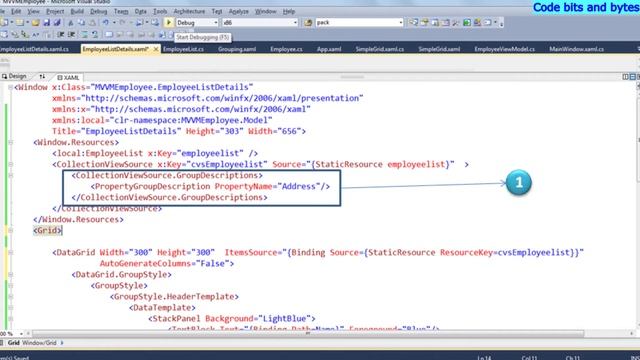Click the Copy icon in toolbar
Image resolution: width=640 pixels, height=360 pixels.
point(81,22)
